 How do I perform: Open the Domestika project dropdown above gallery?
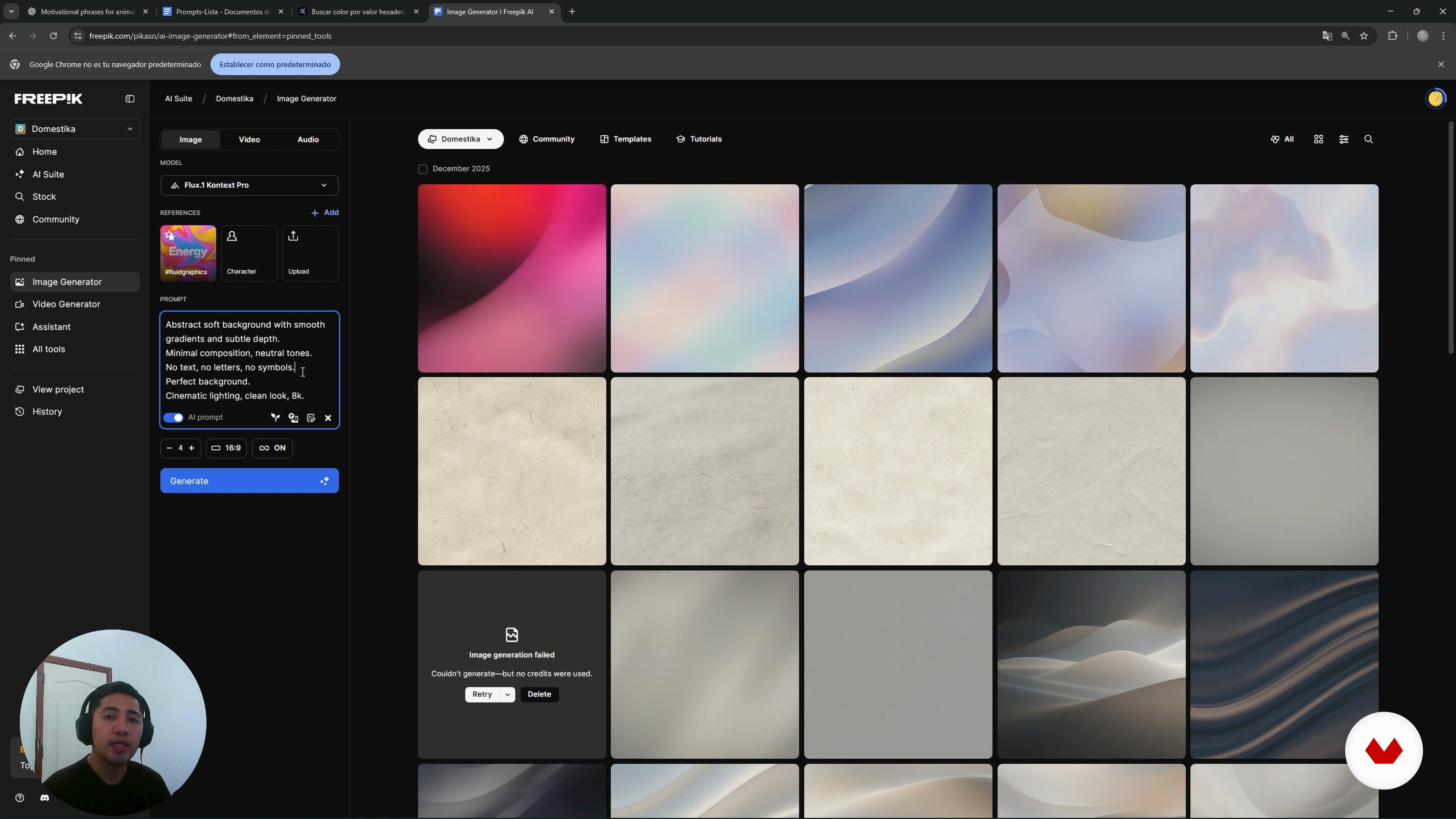[461, 139]
